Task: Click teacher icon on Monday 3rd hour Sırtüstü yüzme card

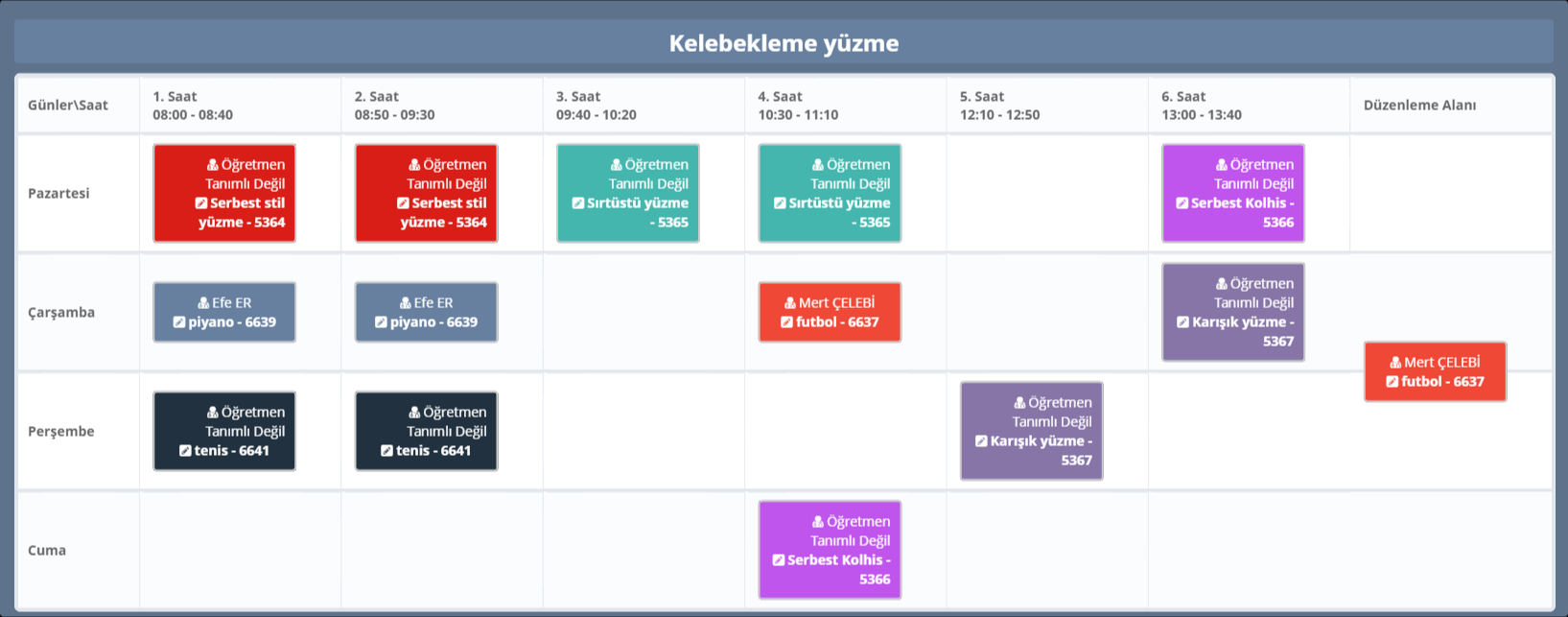Action: coord(617,165)
